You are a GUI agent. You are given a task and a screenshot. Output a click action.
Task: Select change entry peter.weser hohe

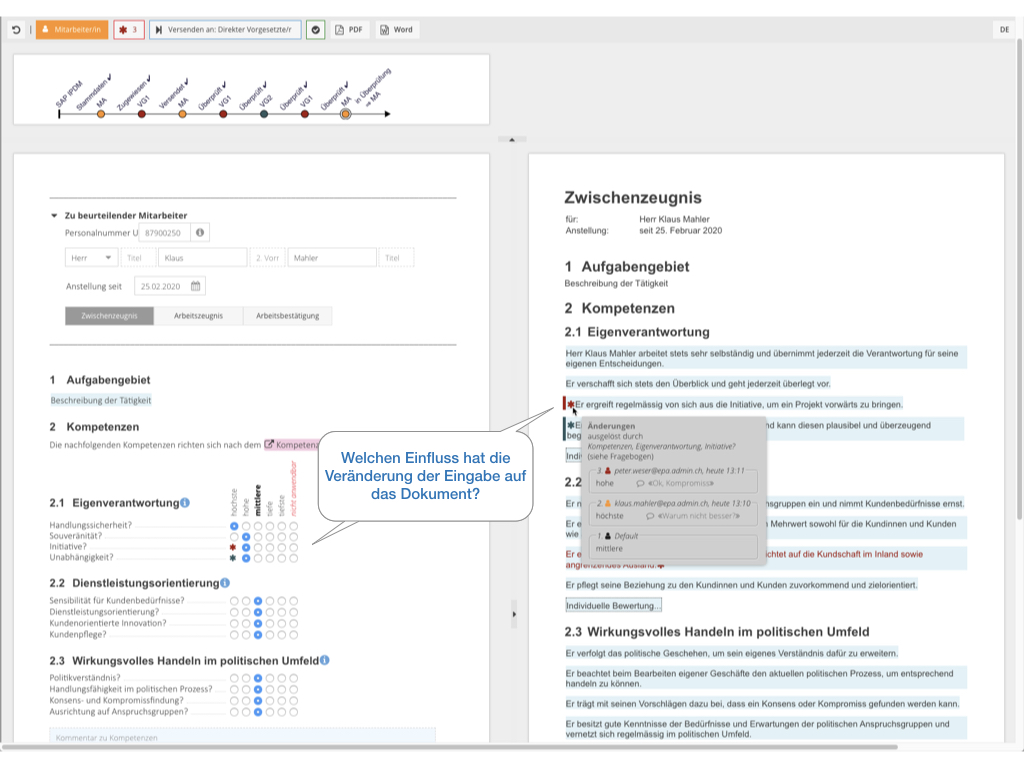click(x=673, y=479)
